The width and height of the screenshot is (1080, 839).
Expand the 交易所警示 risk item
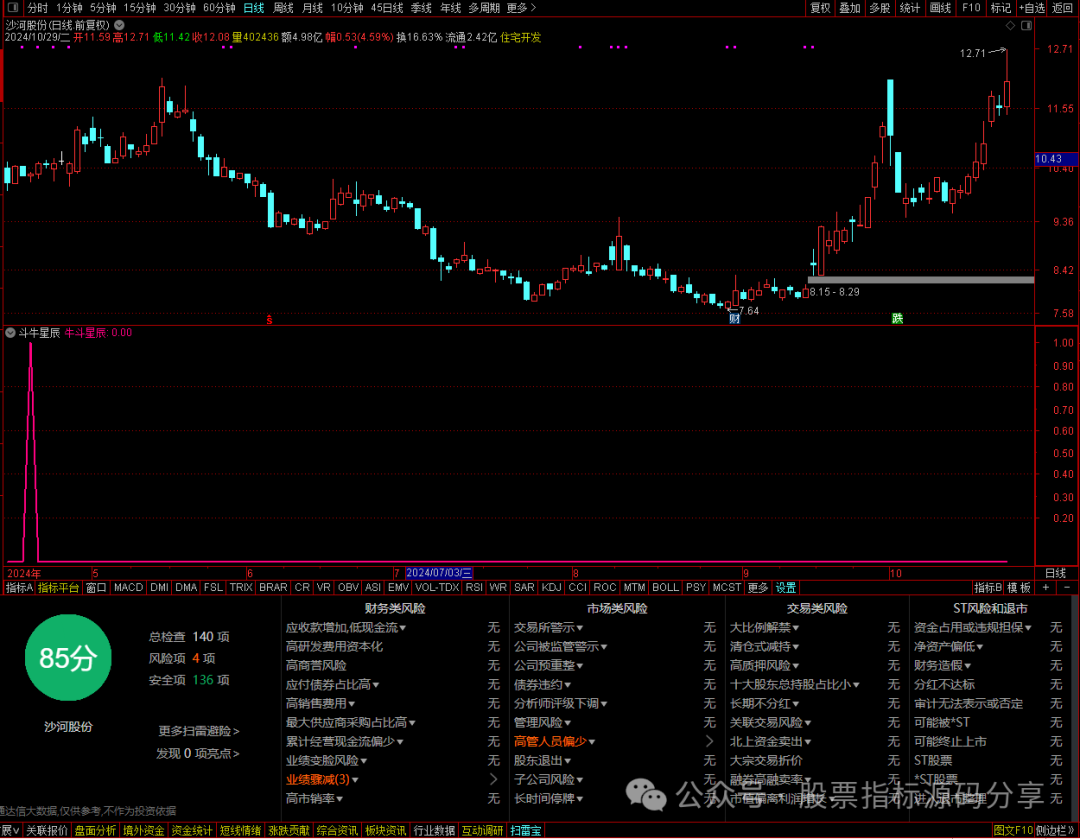548,628
